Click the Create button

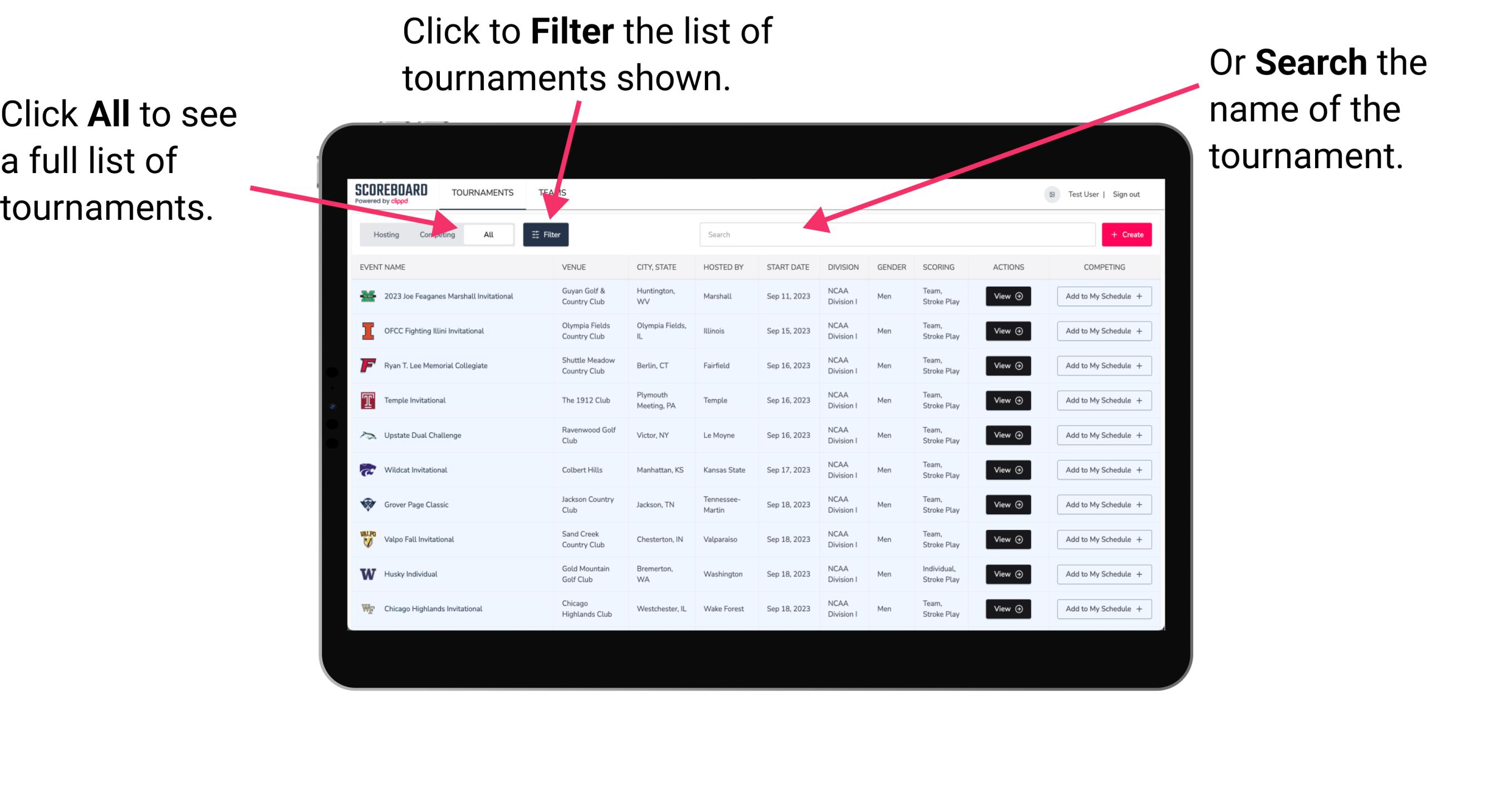[x=1127, y=234]
